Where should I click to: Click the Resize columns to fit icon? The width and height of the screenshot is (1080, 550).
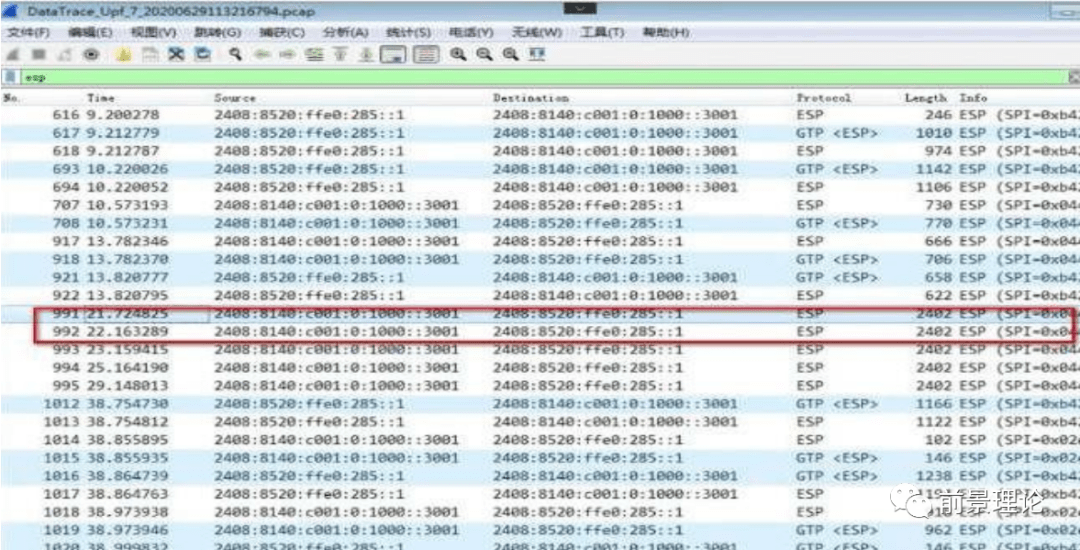pyautogui.click(x=535, y=55)
